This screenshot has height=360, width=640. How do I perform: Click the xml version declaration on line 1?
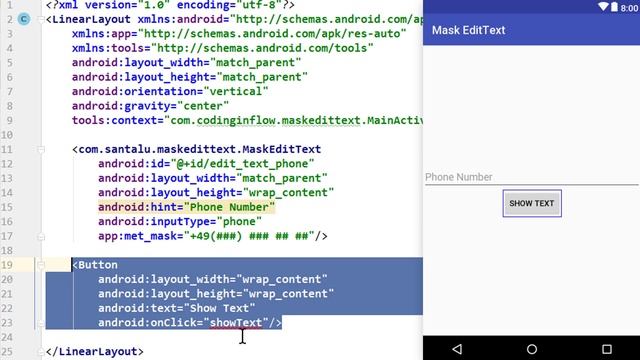coord(170,5)
